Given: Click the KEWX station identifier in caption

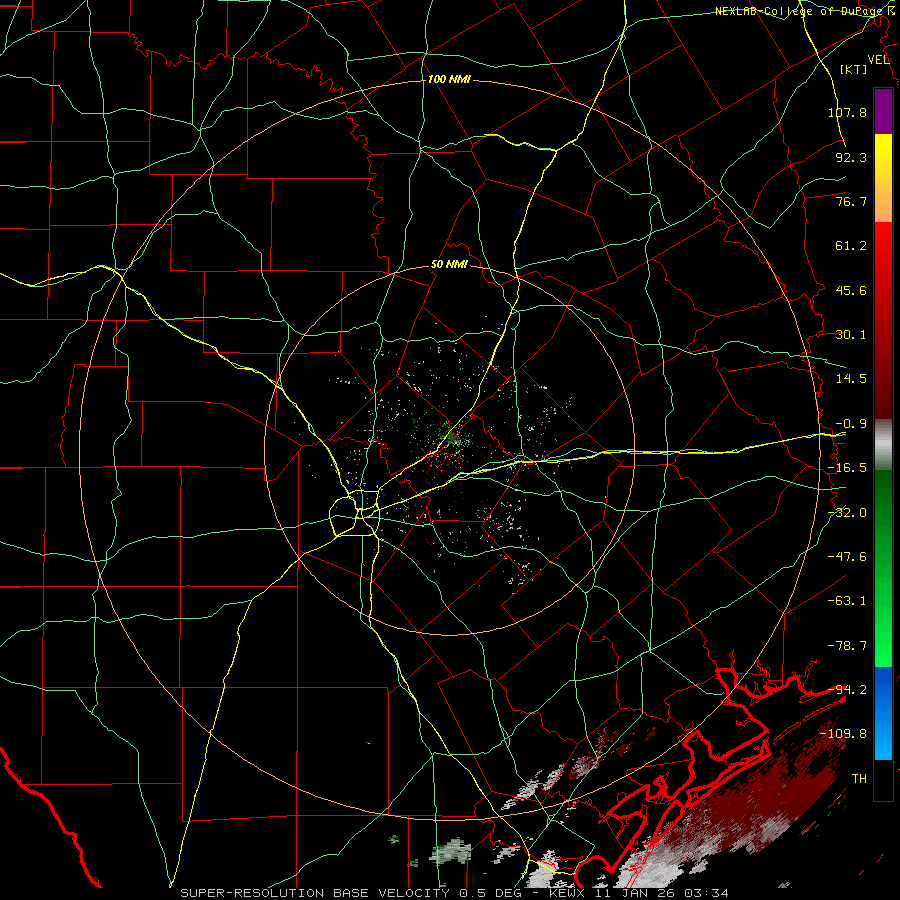Looking at the screenshot, I should 567,893.
